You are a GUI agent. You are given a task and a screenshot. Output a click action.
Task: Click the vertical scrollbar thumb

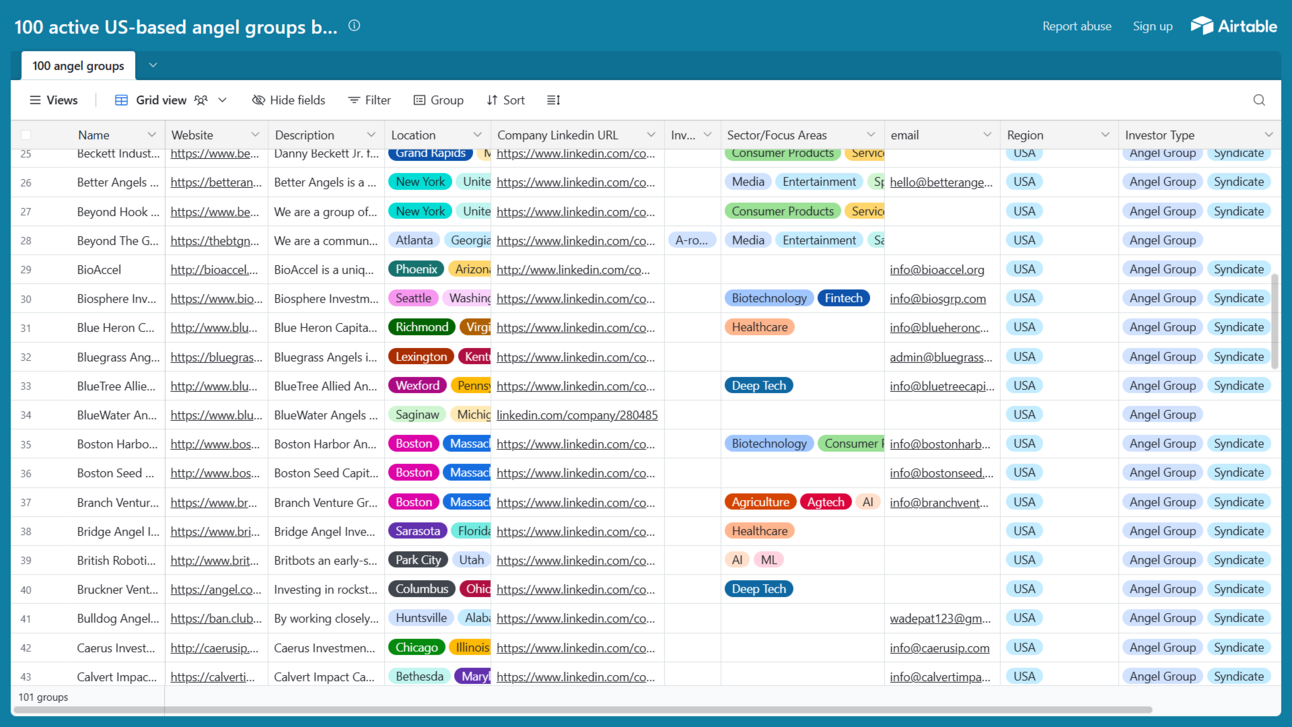(1275, 322)
